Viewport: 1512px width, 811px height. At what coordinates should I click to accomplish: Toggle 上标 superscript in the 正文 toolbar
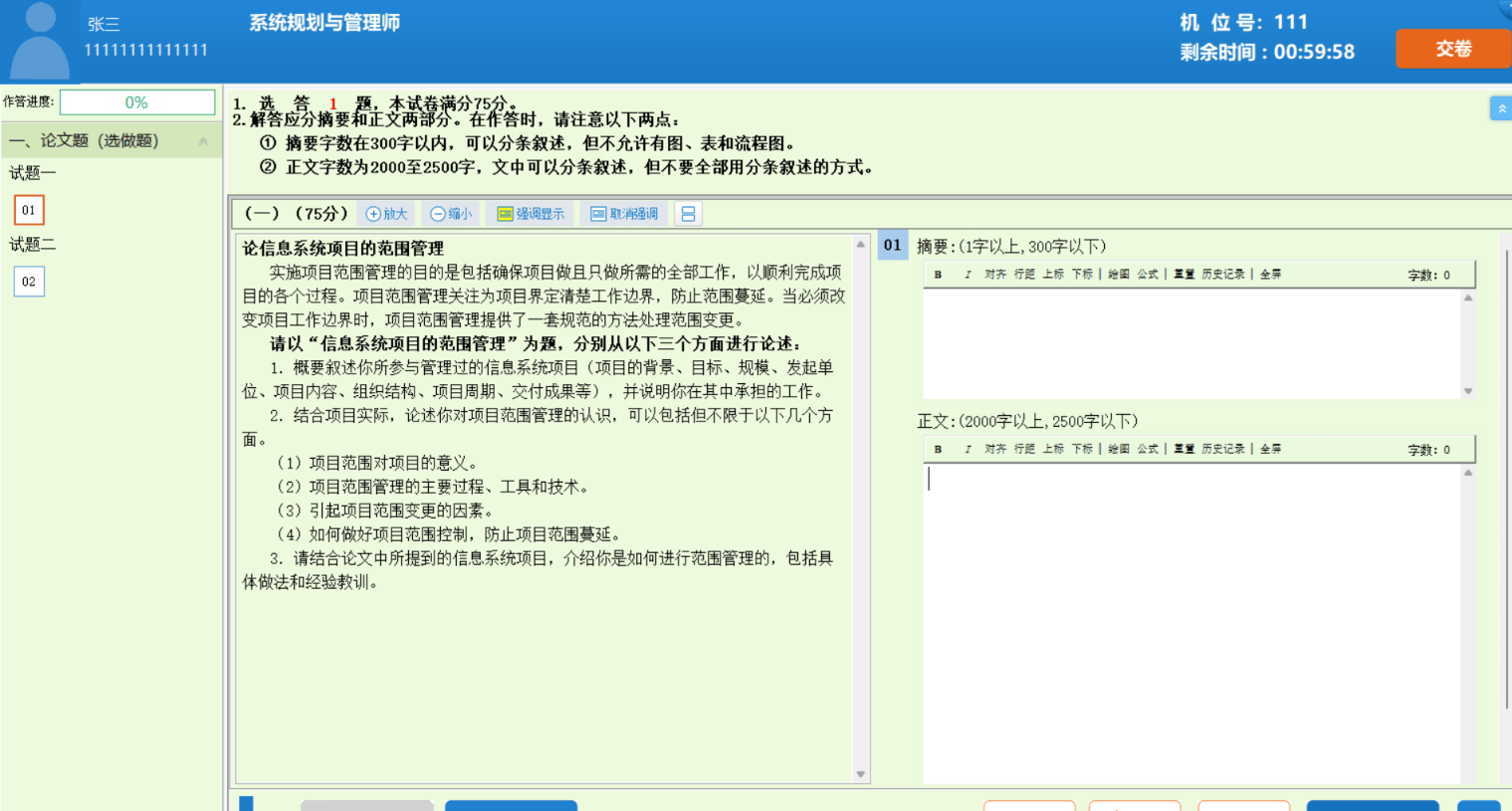point(1053,450)
